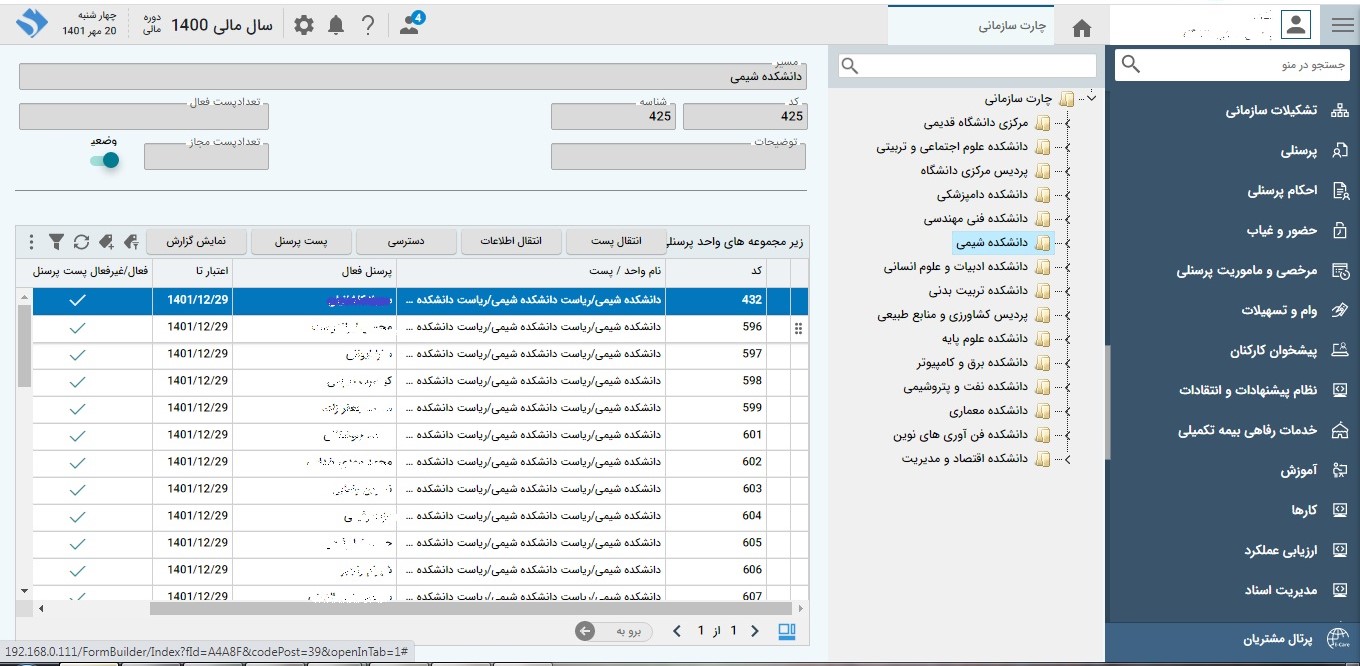Go to the home page icon
This screenshot has width=1360, height=666.
(1081, 28)
